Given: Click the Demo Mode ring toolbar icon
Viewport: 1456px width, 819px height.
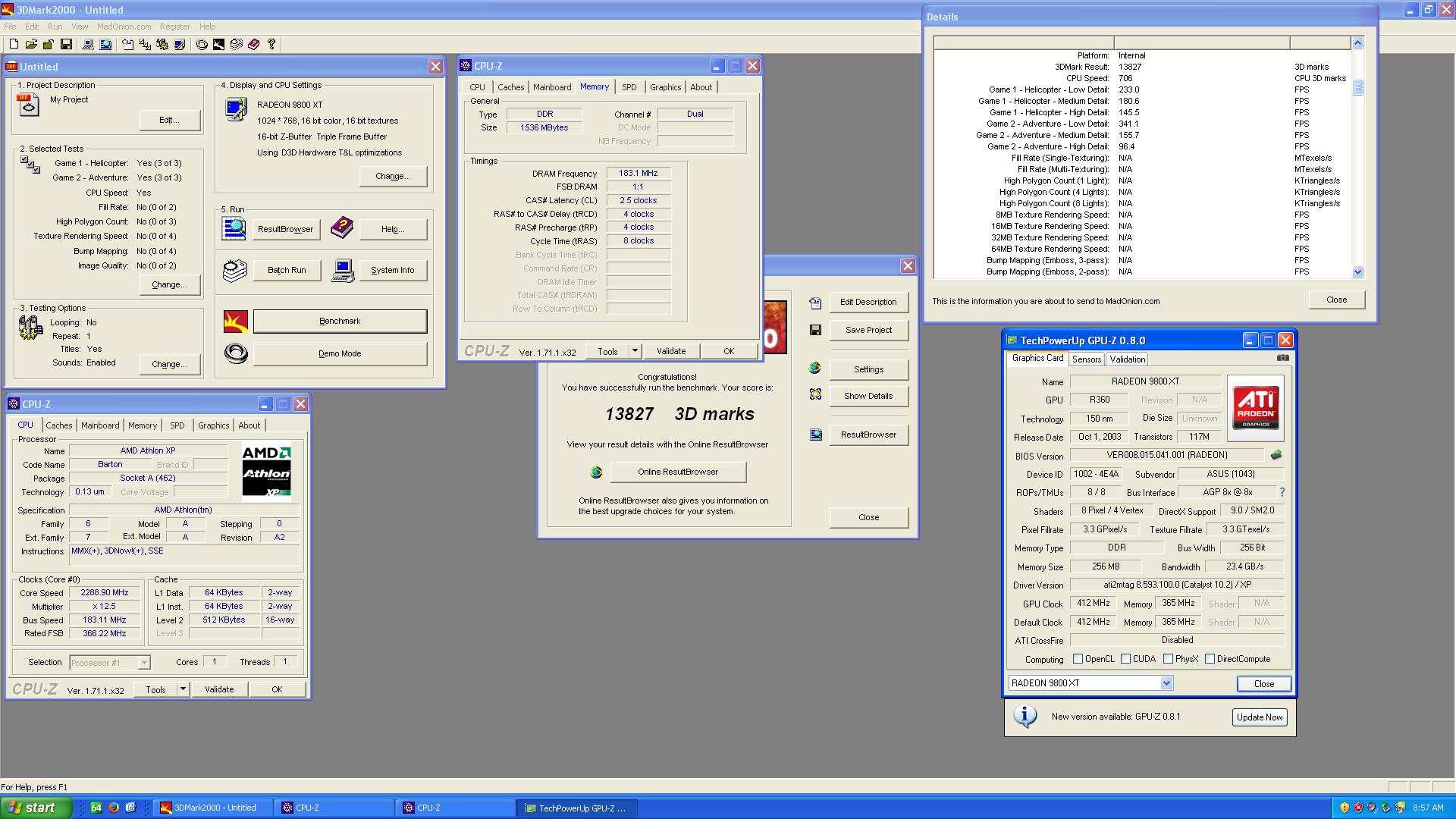Looking at the screenshot, I should click(x=202, y=45).
